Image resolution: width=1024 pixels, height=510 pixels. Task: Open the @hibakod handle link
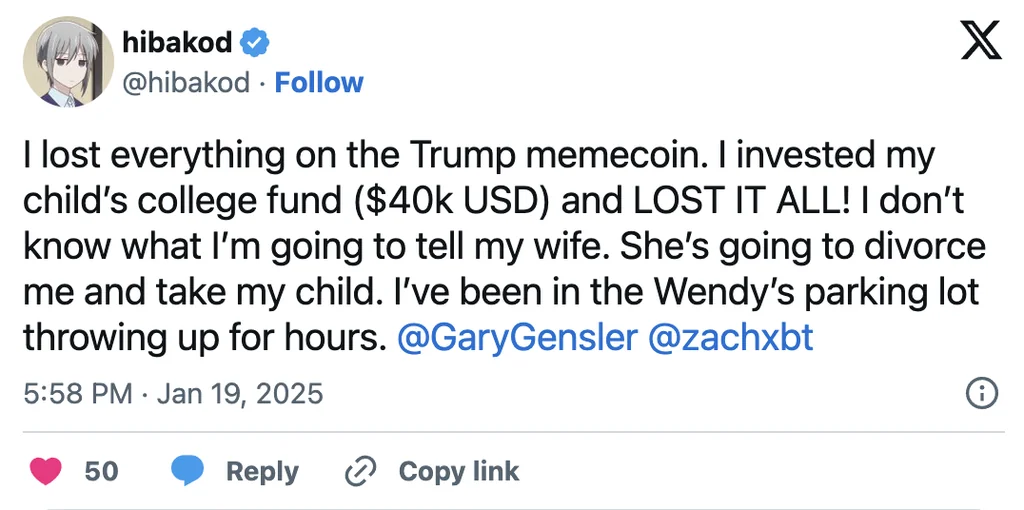click(x=185, y=82)
